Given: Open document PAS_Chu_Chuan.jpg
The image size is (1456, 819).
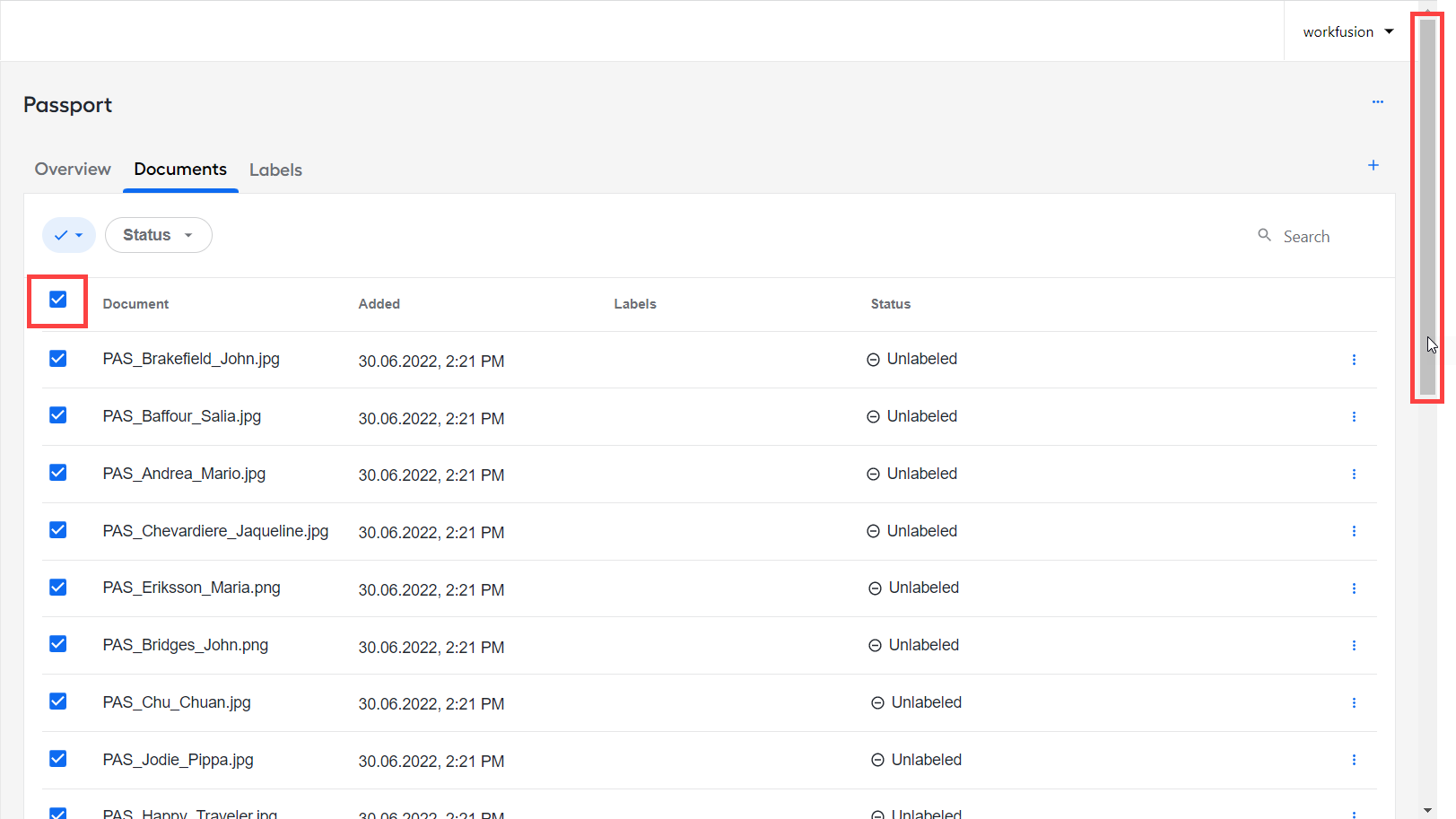Looking at the screenshot, I should (x=177, y=702).
